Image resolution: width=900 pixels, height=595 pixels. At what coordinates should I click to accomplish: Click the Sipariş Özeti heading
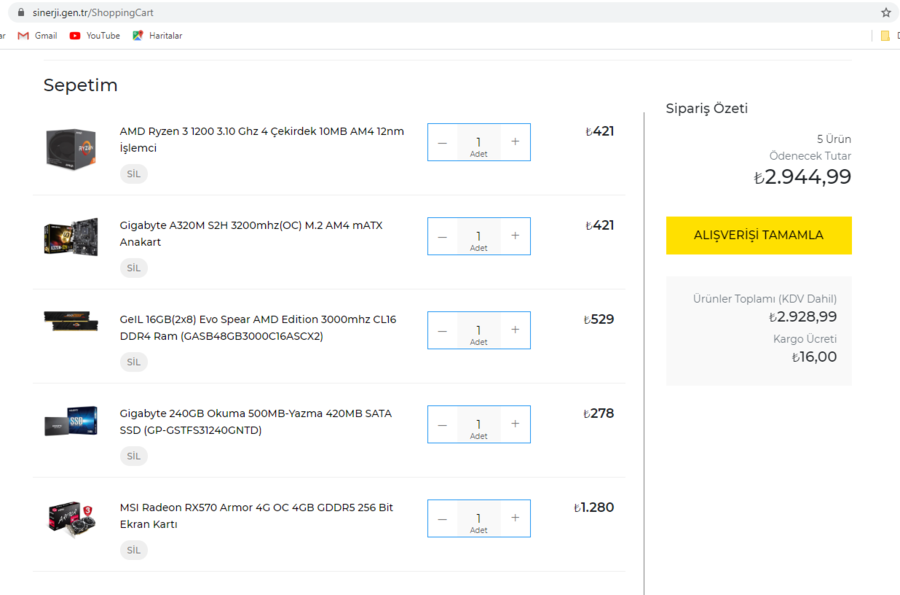tap(707, 108)
